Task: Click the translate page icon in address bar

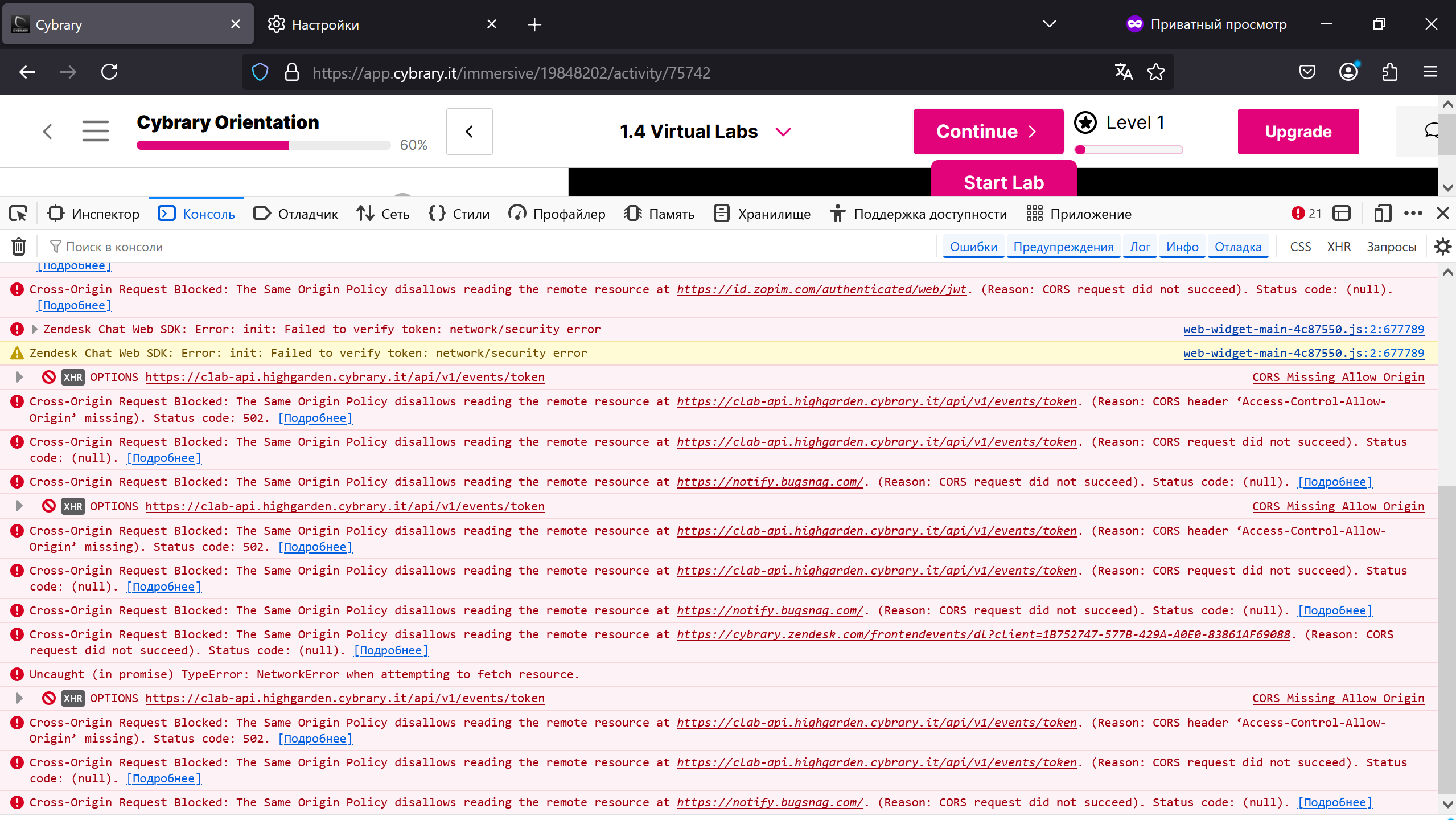Action: [1124, 72]
